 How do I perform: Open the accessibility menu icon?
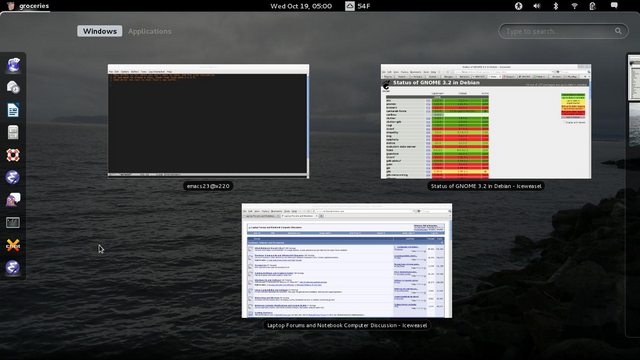pos(518,6)
